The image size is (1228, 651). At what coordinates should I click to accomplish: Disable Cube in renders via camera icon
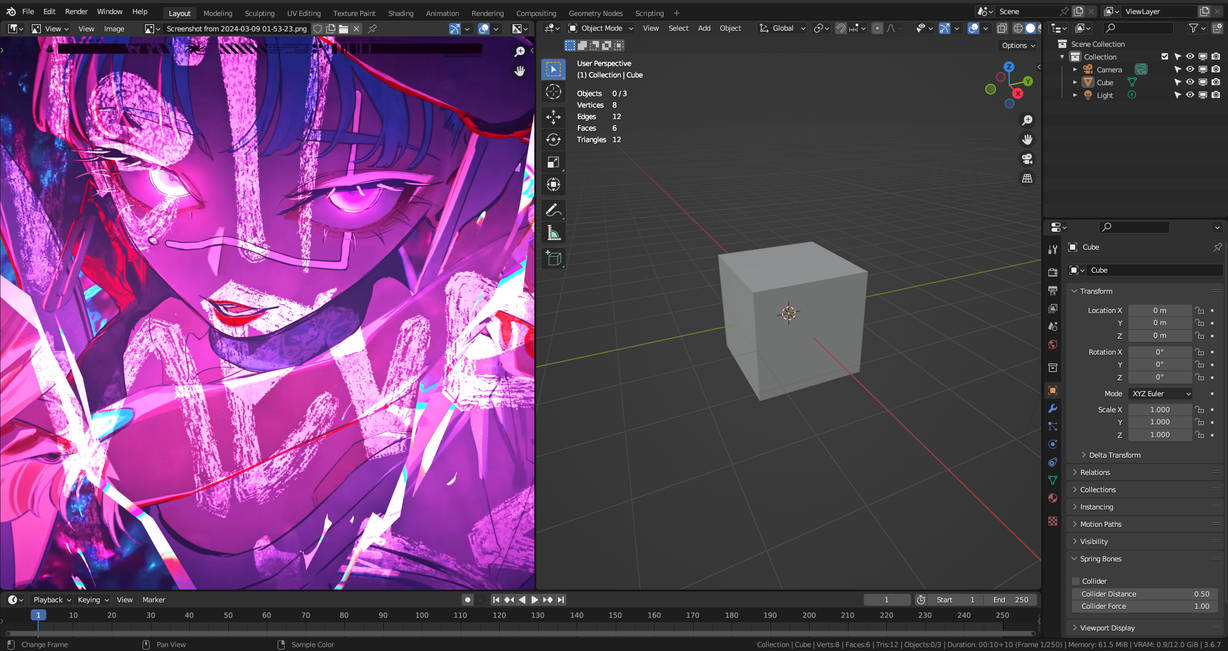pyautogui.click(x=1215, y=82)
